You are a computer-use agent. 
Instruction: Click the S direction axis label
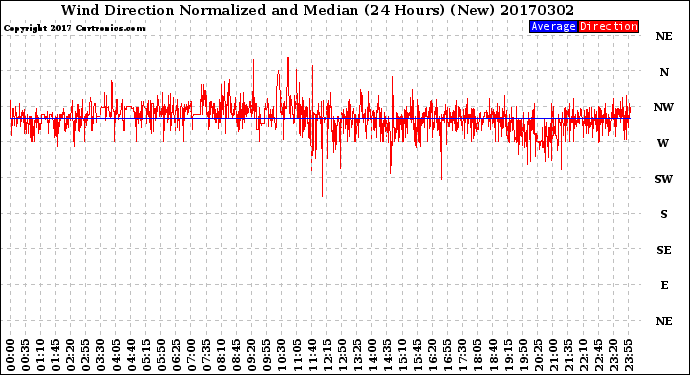coord(664,214)
